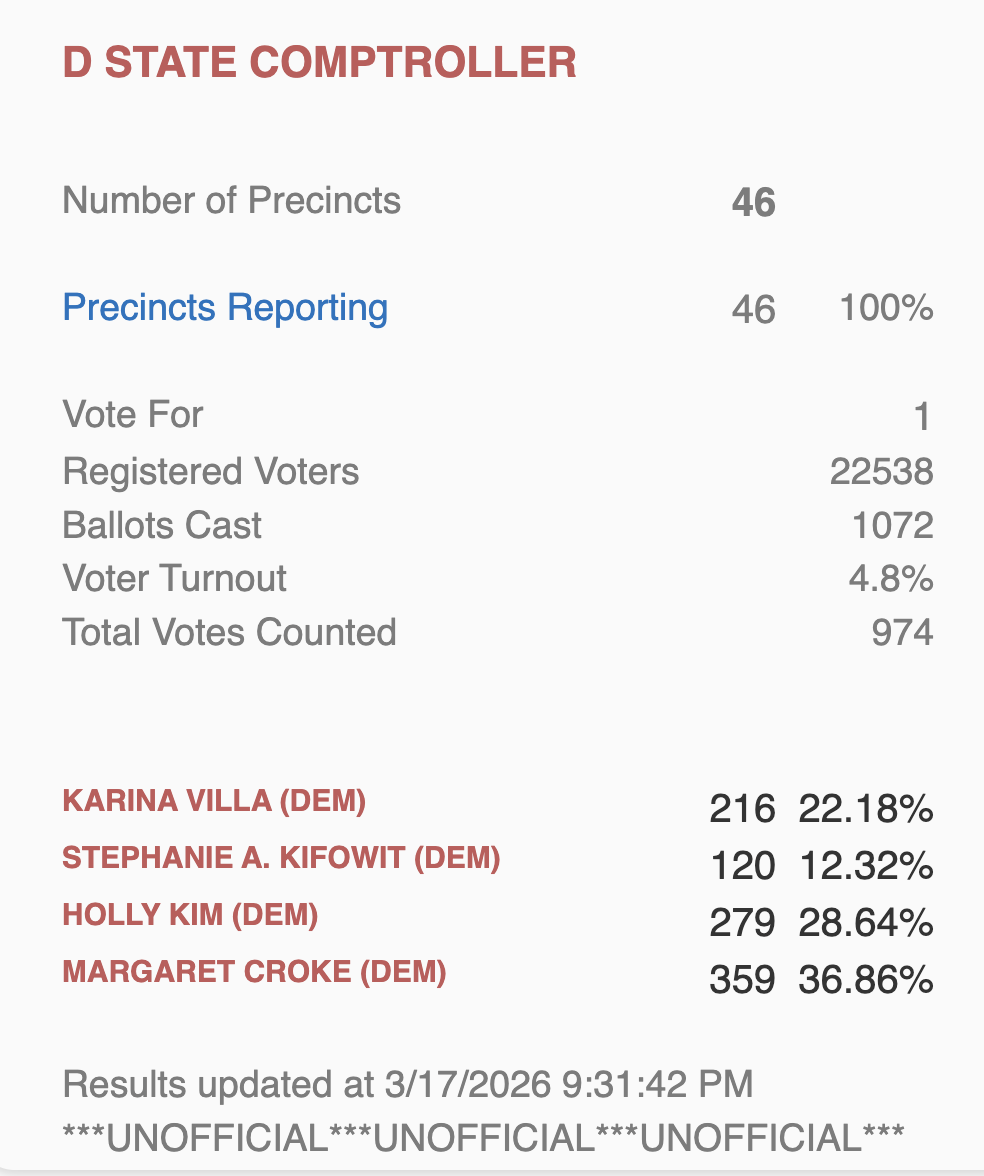The width and height of the screenshot is (984, 1176).
Task: Click the Registered Voters count 22538
Action: pos(881,471)
